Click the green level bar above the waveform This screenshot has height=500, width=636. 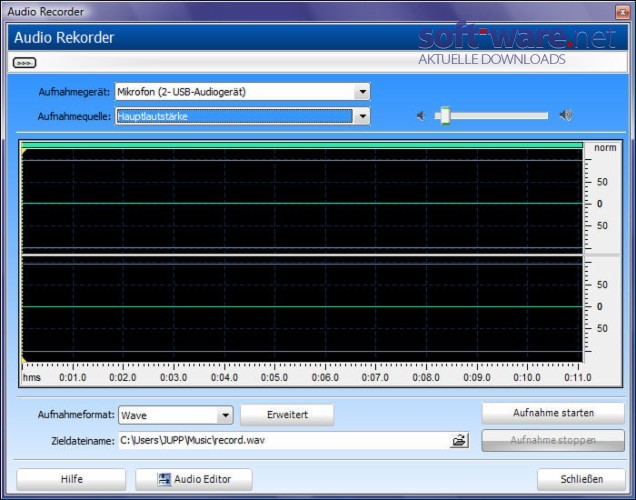tap(302, 145)
